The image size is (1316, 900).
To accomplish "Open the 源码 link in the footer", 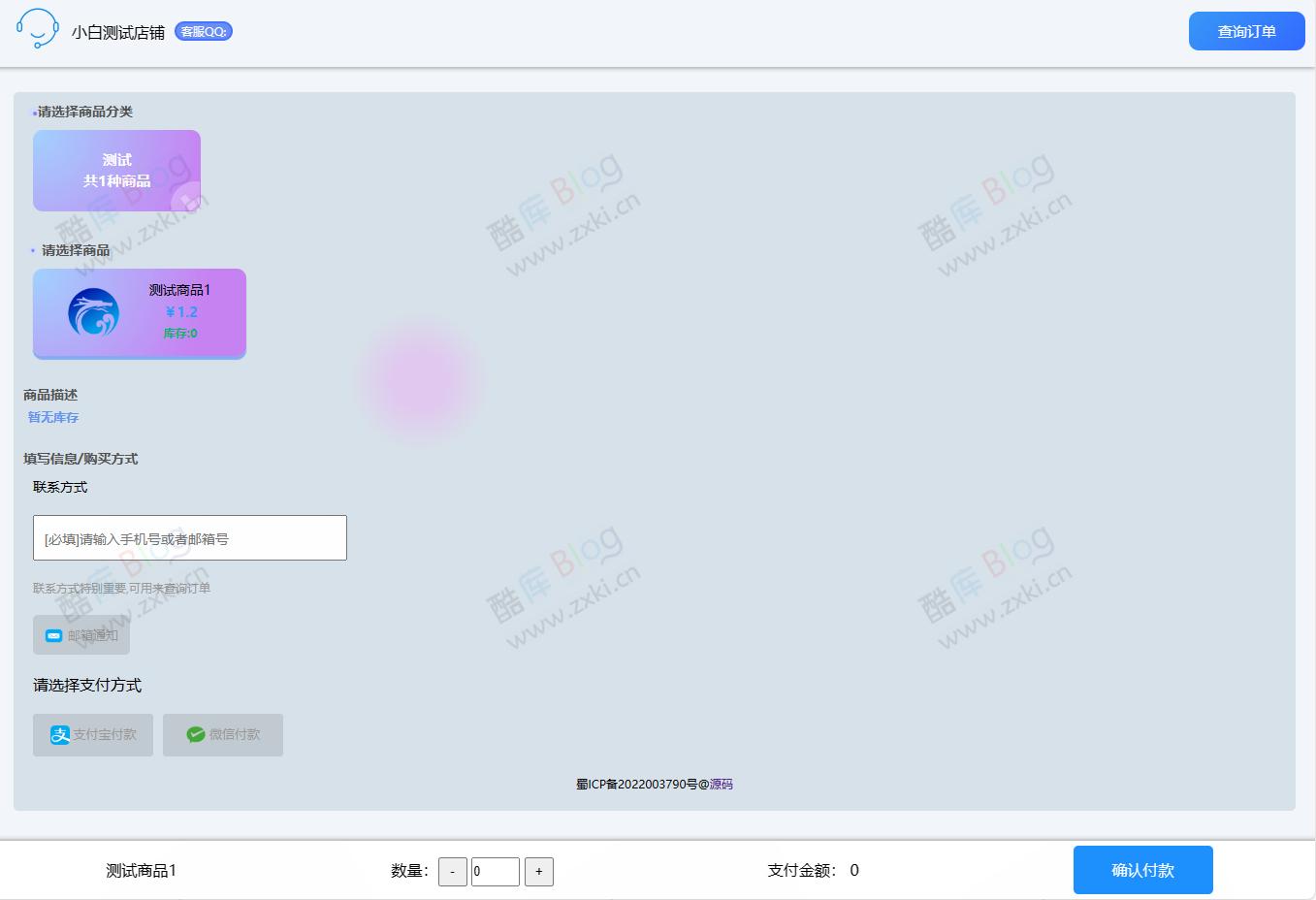I will tap(720, 784).
